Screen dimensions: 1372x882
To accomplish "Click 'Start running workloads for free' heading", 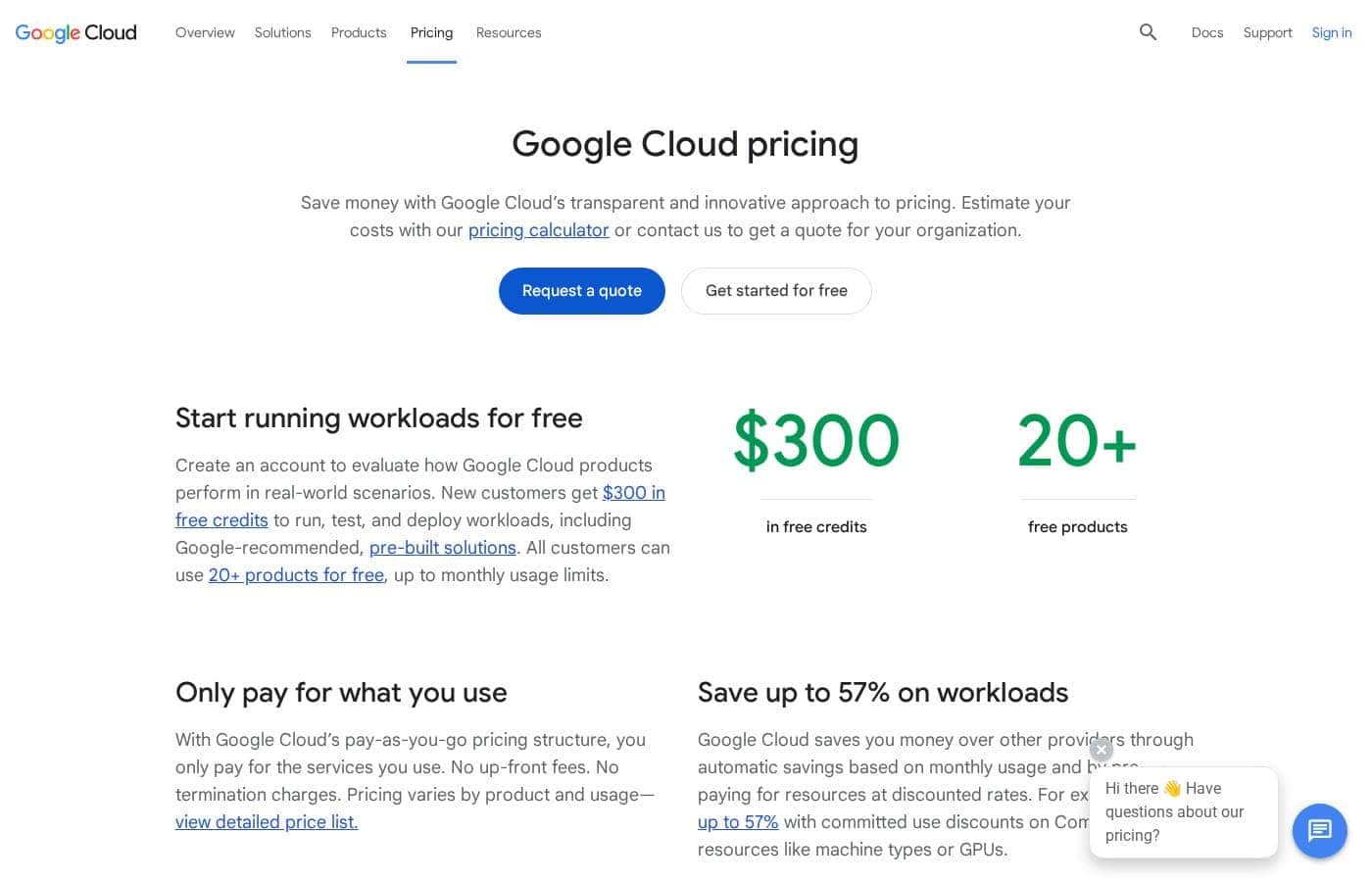I will click(378, 418).
